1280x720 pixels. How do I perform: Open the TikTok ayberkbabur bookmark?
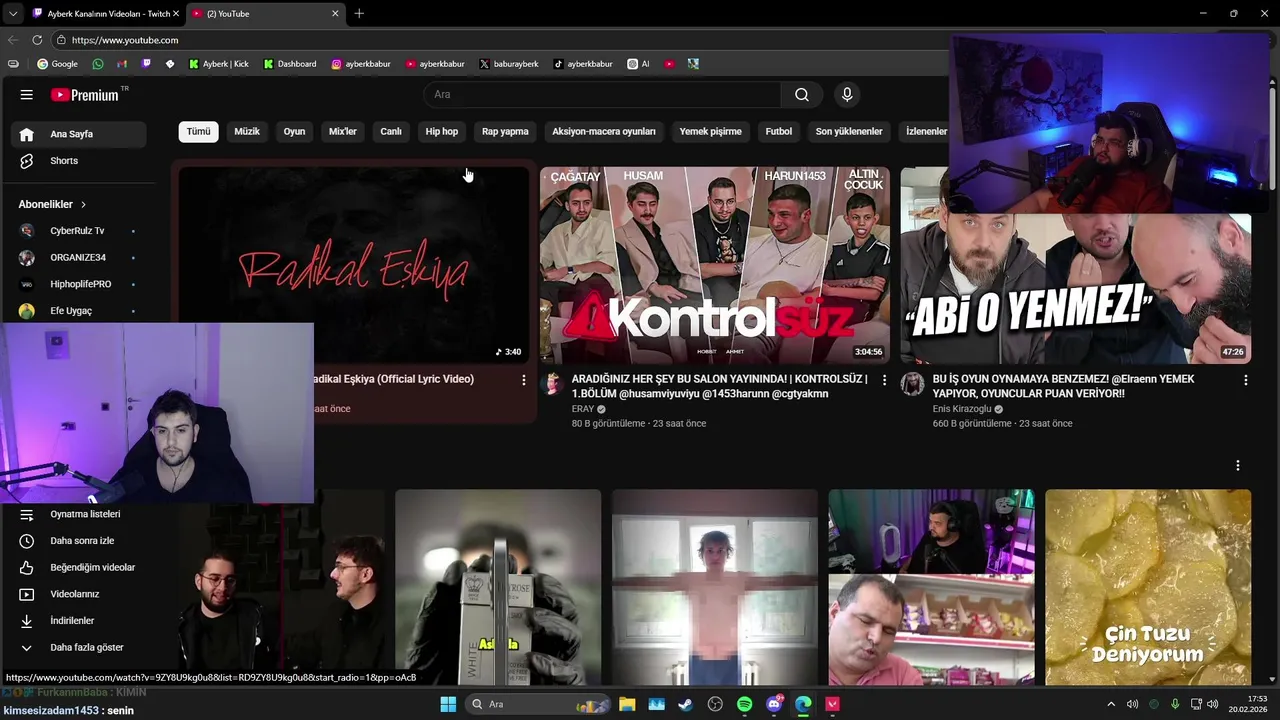(583, 64)
